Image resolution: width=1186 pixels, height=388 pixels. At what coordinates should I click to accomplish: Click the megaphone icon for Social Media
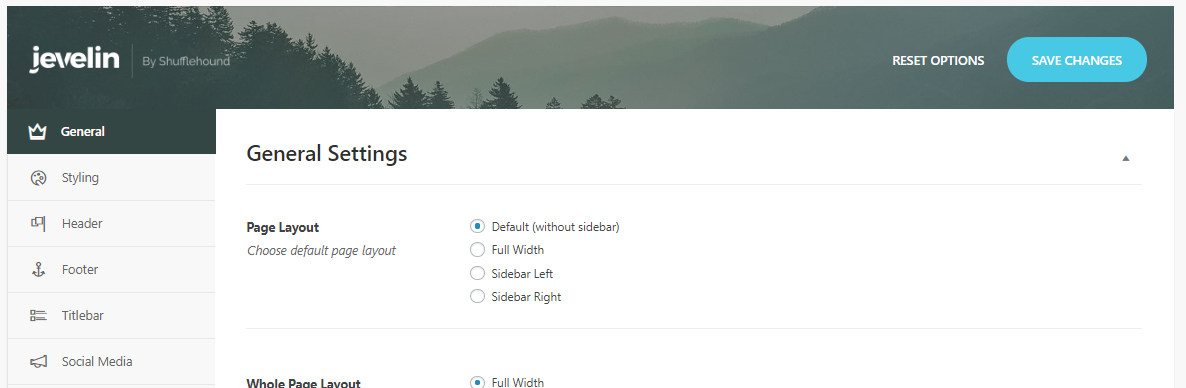(38, 362)
